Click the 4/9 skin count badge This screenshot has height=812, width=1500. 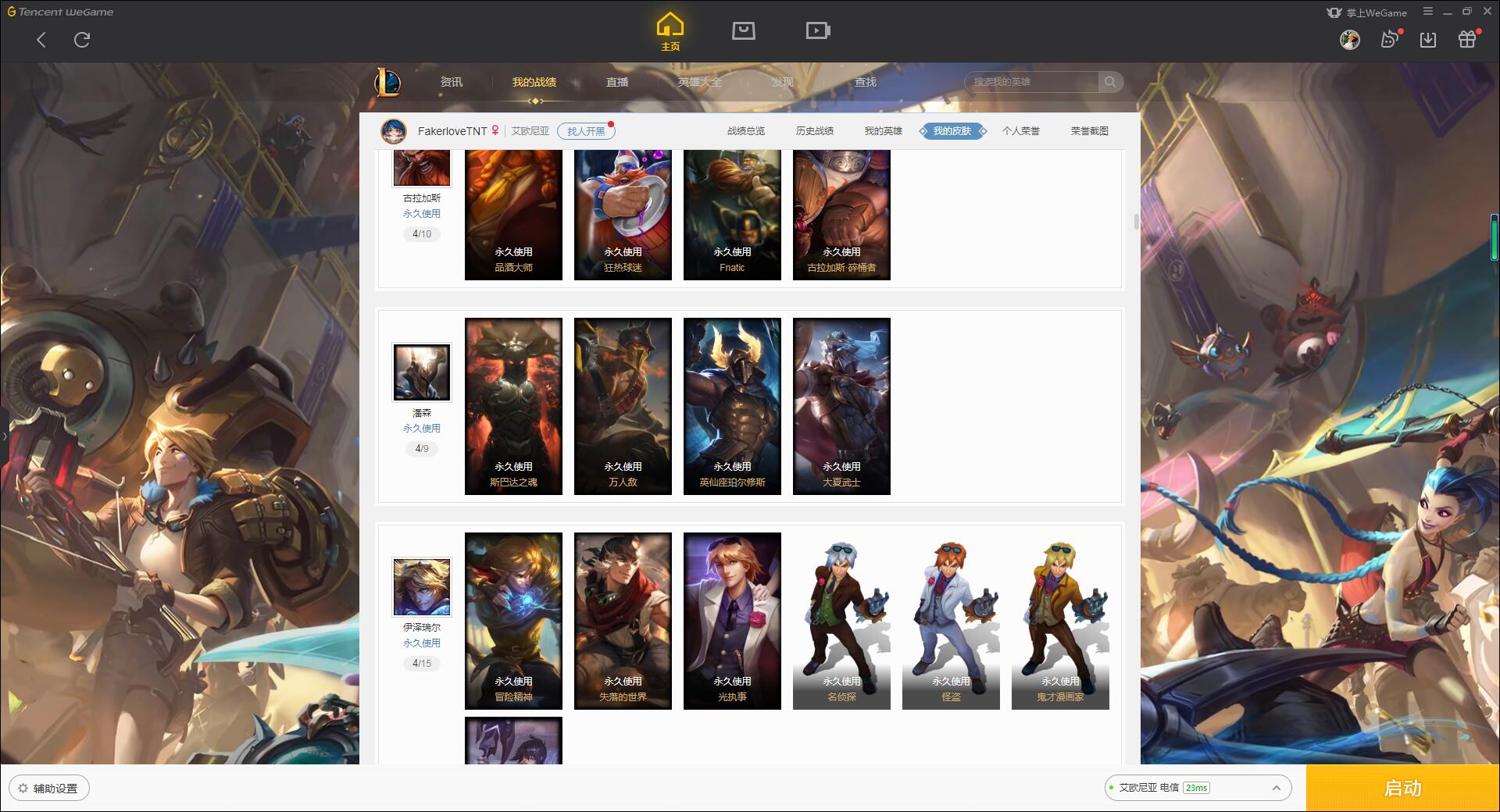click(422, 448)
